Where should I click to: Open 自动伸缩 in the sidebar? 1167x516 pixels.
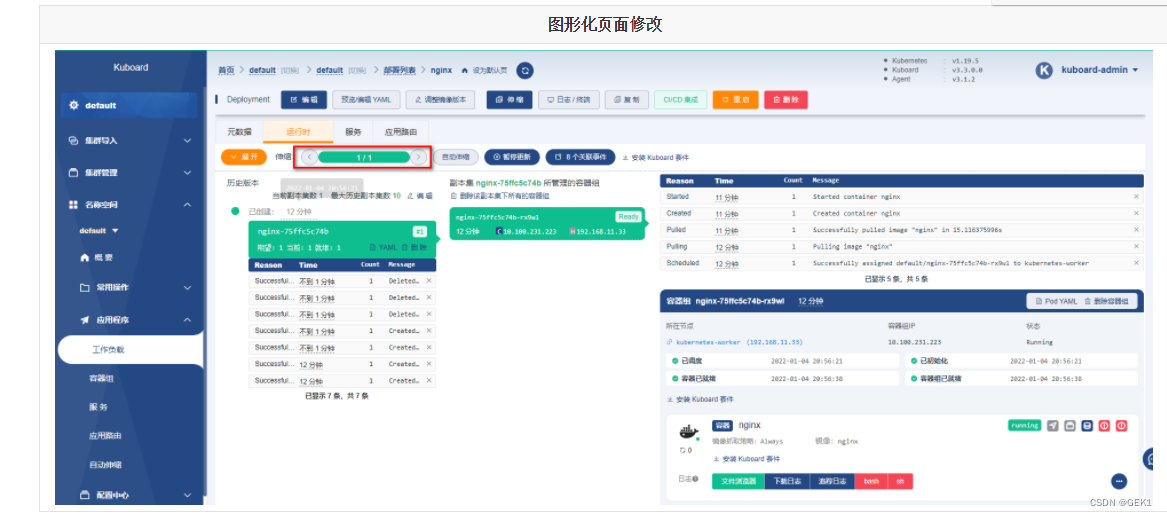coord(104,465)
